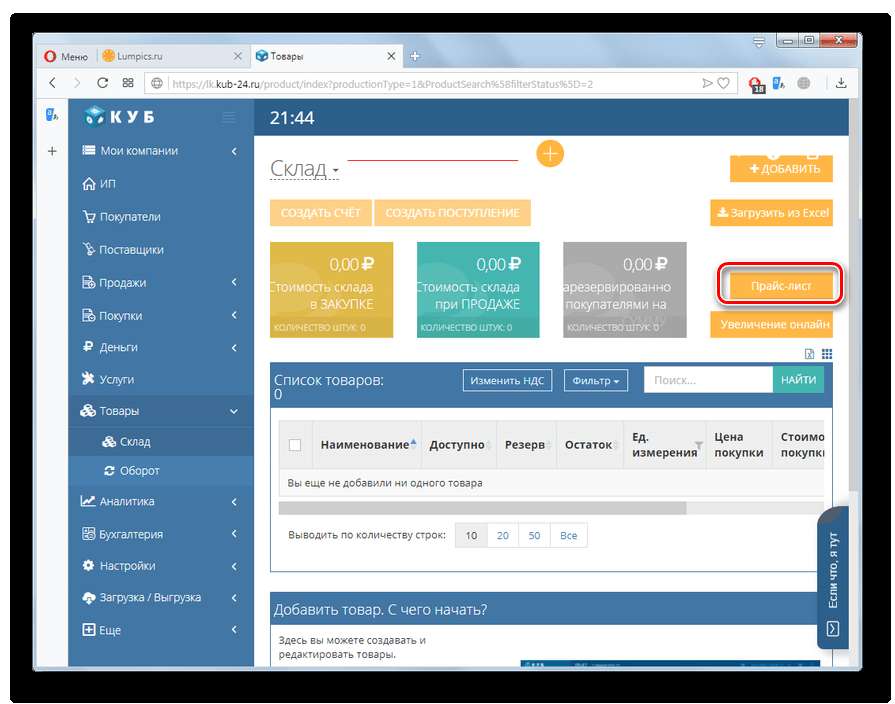Go back in browser history
The width and height of the screenshot is (895, 704).
click(53, 83)
